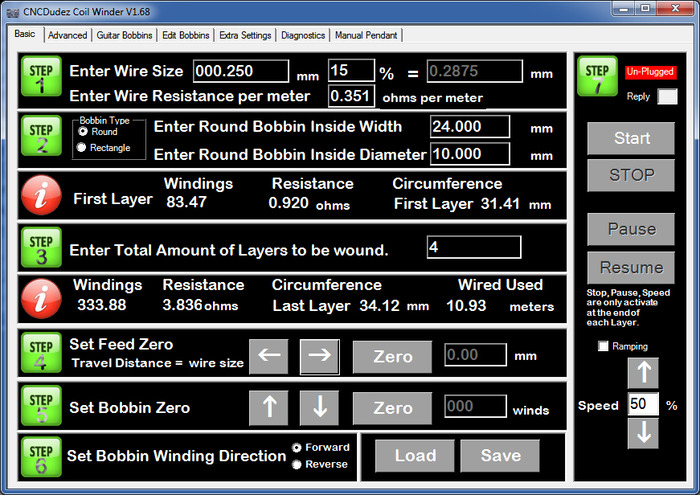Click the last layer circumference value 34.12

coord(380,306)
